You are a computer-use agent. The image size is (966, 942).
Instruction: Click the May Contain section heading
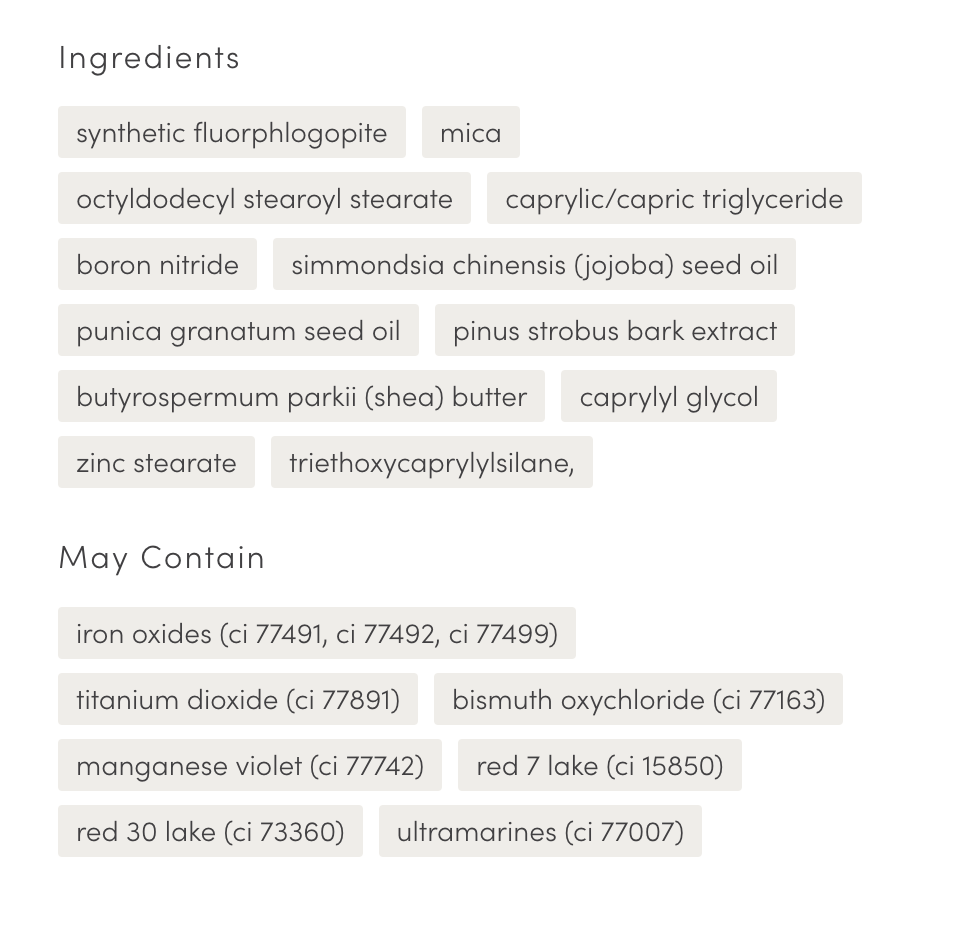coord(162,557)
